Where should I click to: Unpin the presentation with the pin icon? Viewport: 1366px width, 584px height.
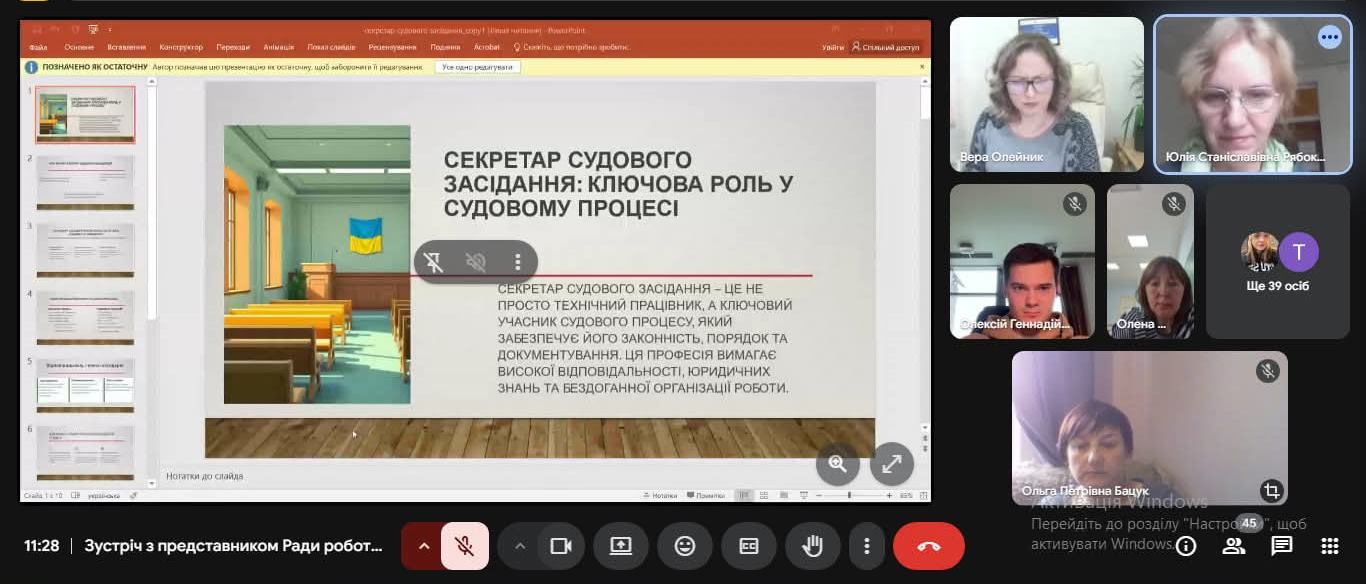(x=433, y=262)
